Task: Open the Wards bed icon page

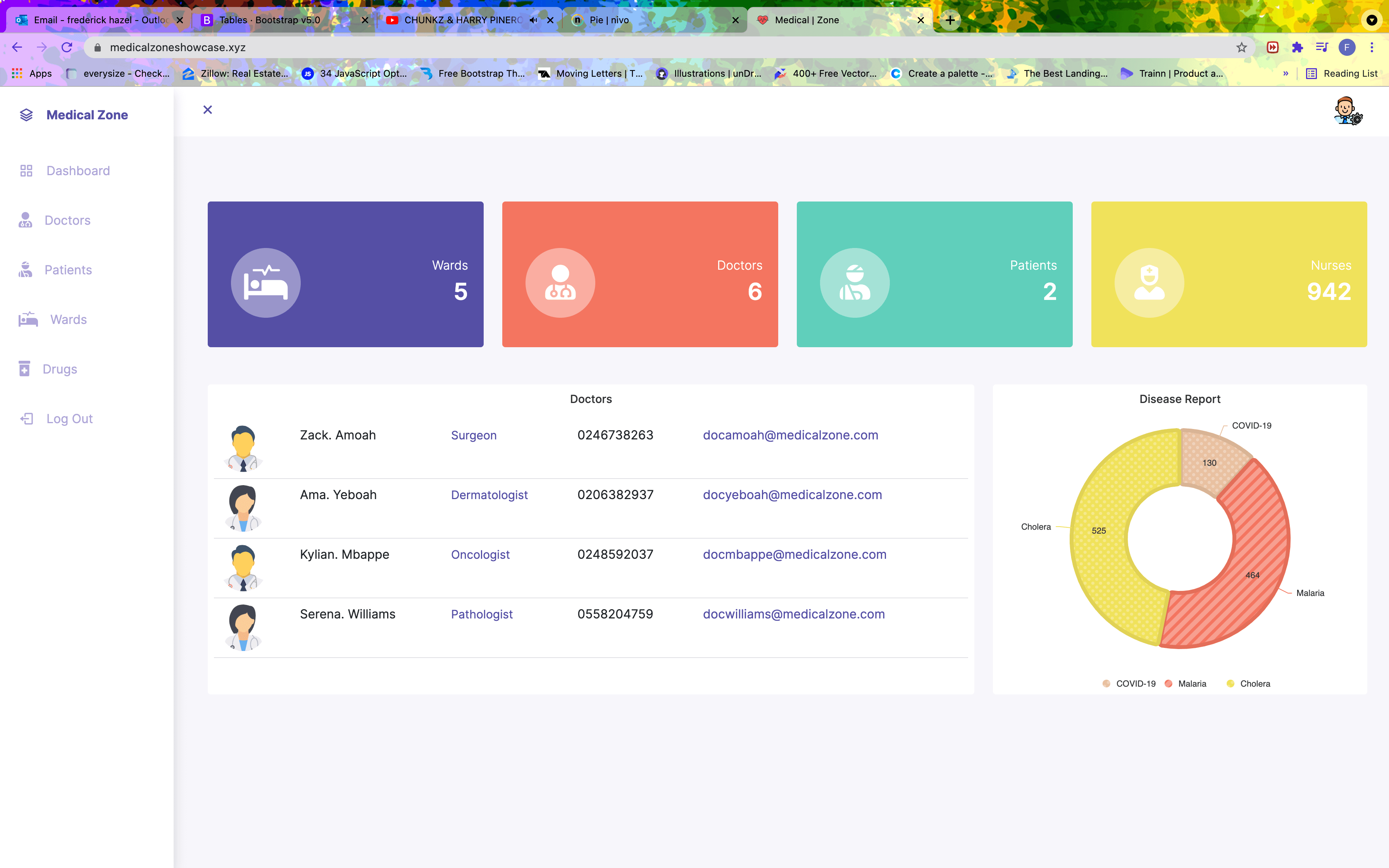Action: [28, 319]
